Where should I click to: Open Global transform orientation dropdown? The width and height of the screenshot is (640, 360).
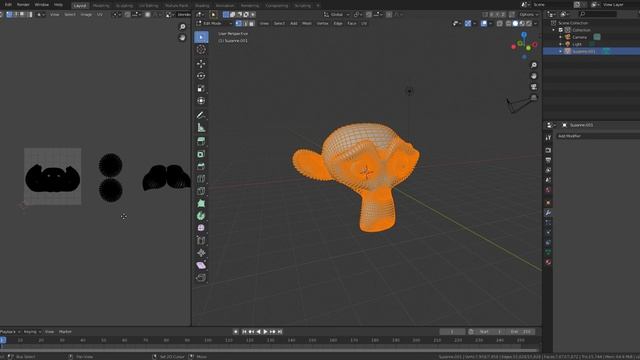337,14
